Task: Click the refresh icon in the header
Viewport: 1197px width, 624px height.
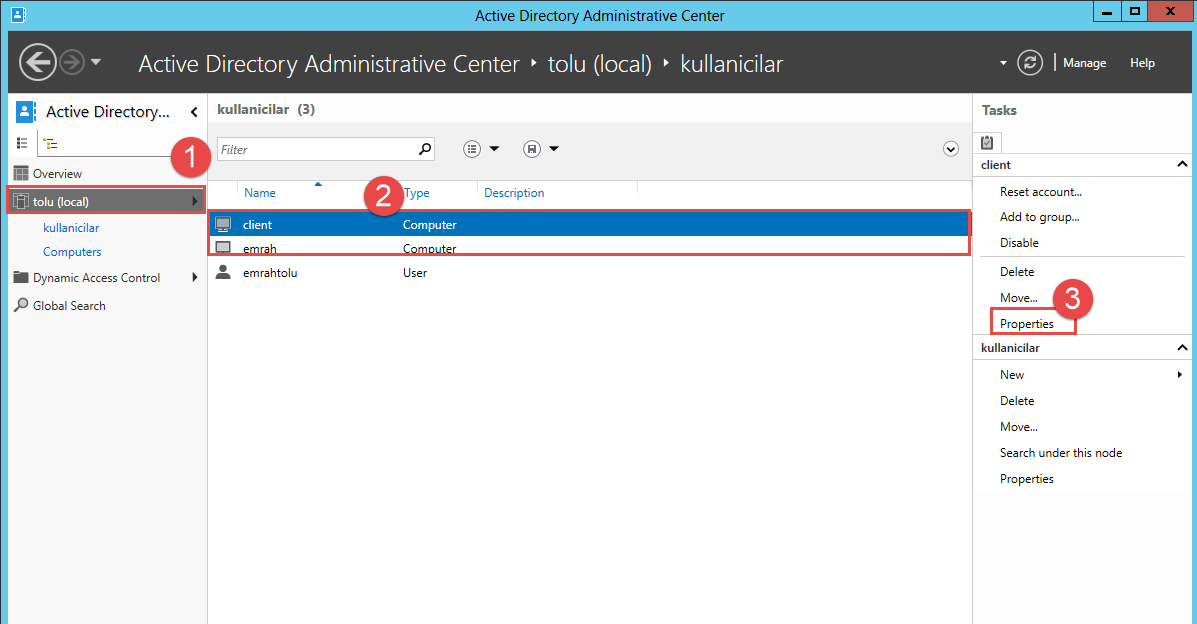Action: 1030,63
